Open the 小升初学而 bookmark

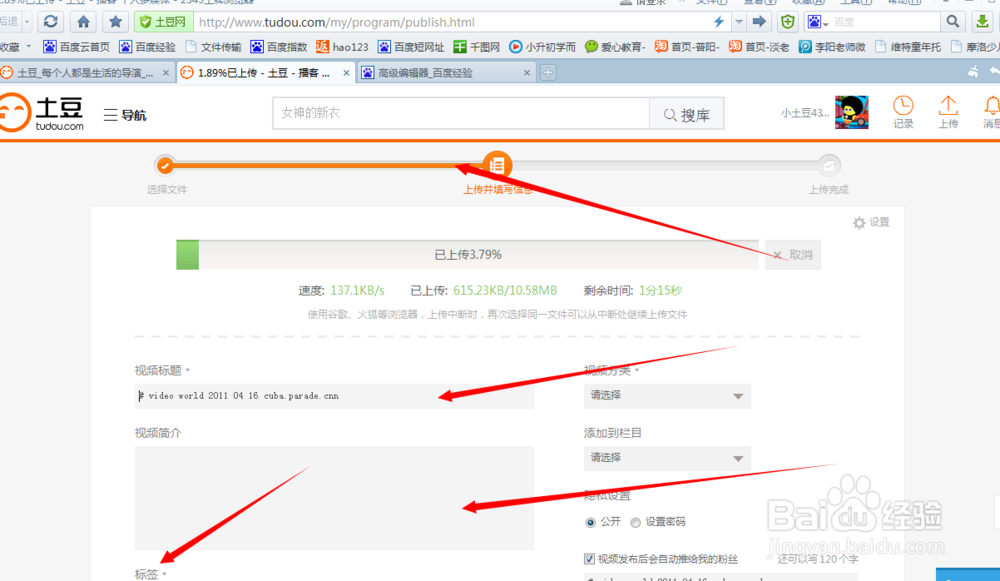[542, 47]
